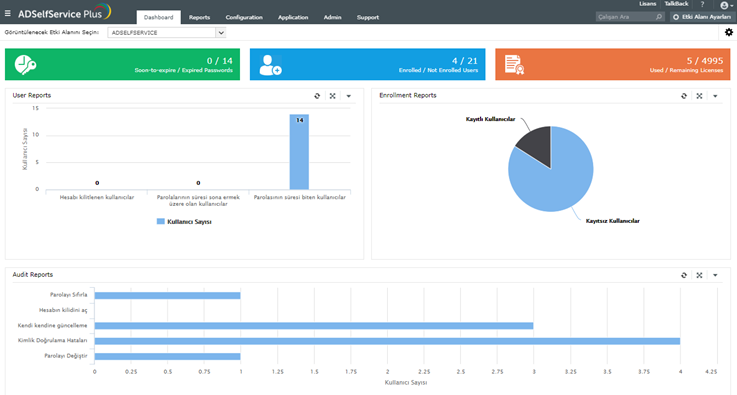Click the Used / Remaining Licenses card
Viewport: 737px width, 395px height.
[x=612, y=64]
